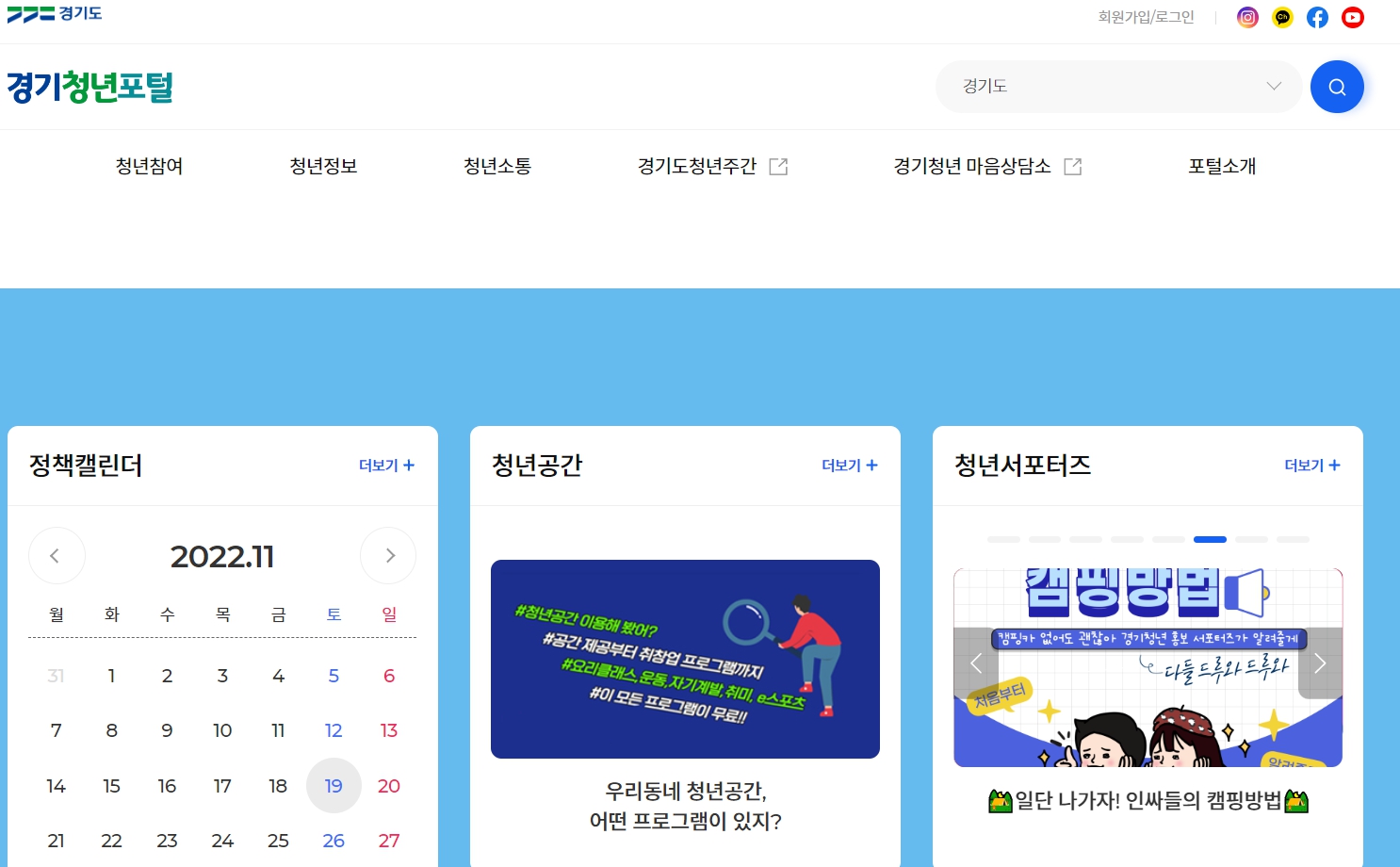The height and width of the screenshot is (867, 1400).
Task: Open the Instagram page icon
Action: [1247, 17]
